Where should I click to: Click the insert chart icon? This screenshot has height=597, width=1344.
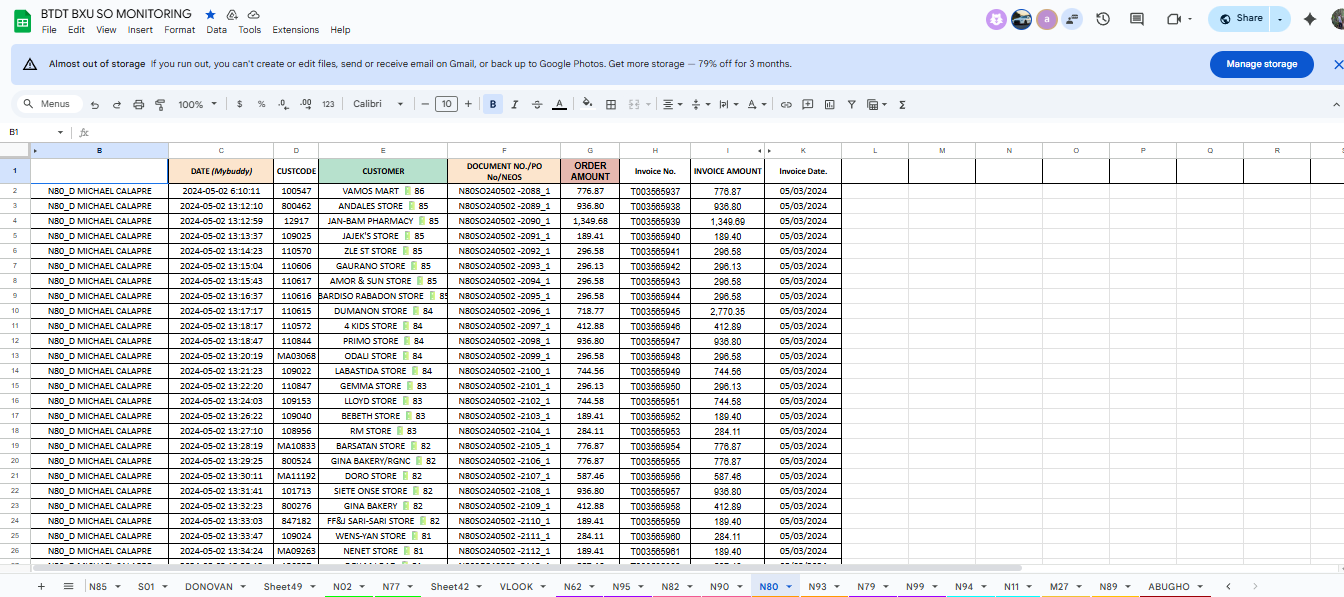pyautogui.click(x=829, y=104)
